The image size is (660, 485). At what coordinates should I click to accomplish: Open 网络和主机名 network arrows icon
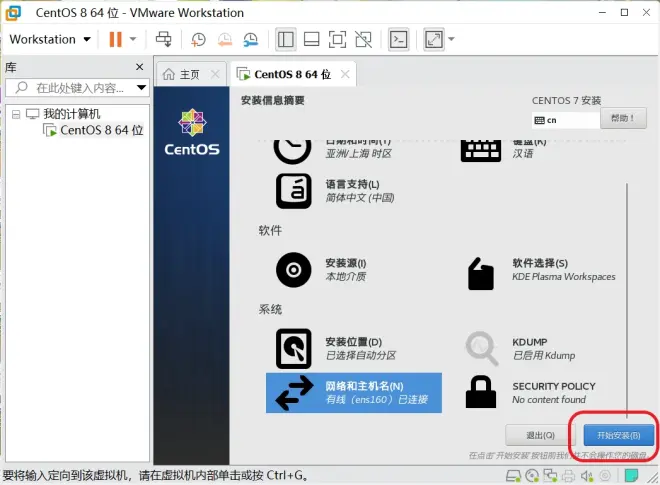[x=294, y=393]
